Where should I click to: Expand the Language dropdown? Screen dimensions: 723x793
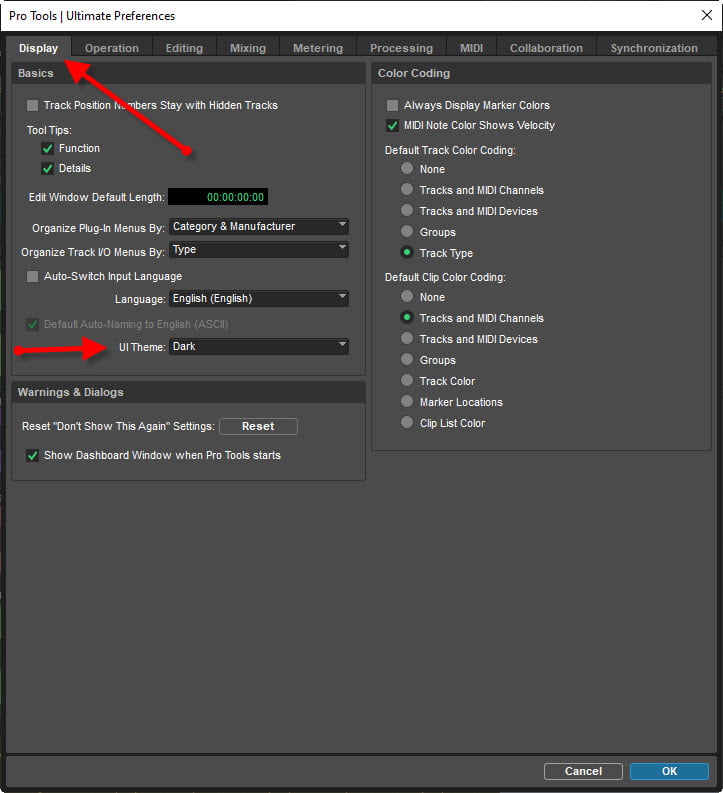259,298
